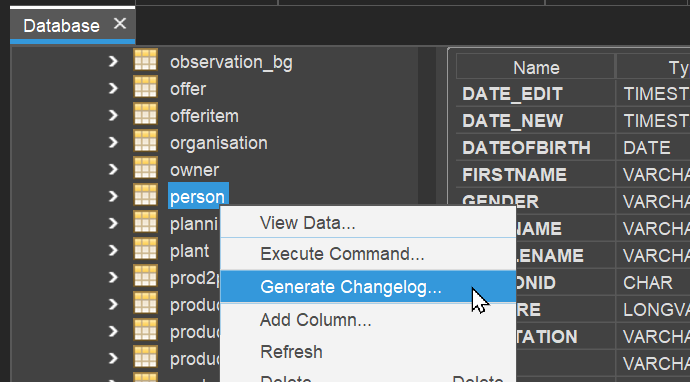Image resolution: width=690 pixels, height=382 pixels.
Task: Choose Refresh from context menu
Action: click(368, 352)
